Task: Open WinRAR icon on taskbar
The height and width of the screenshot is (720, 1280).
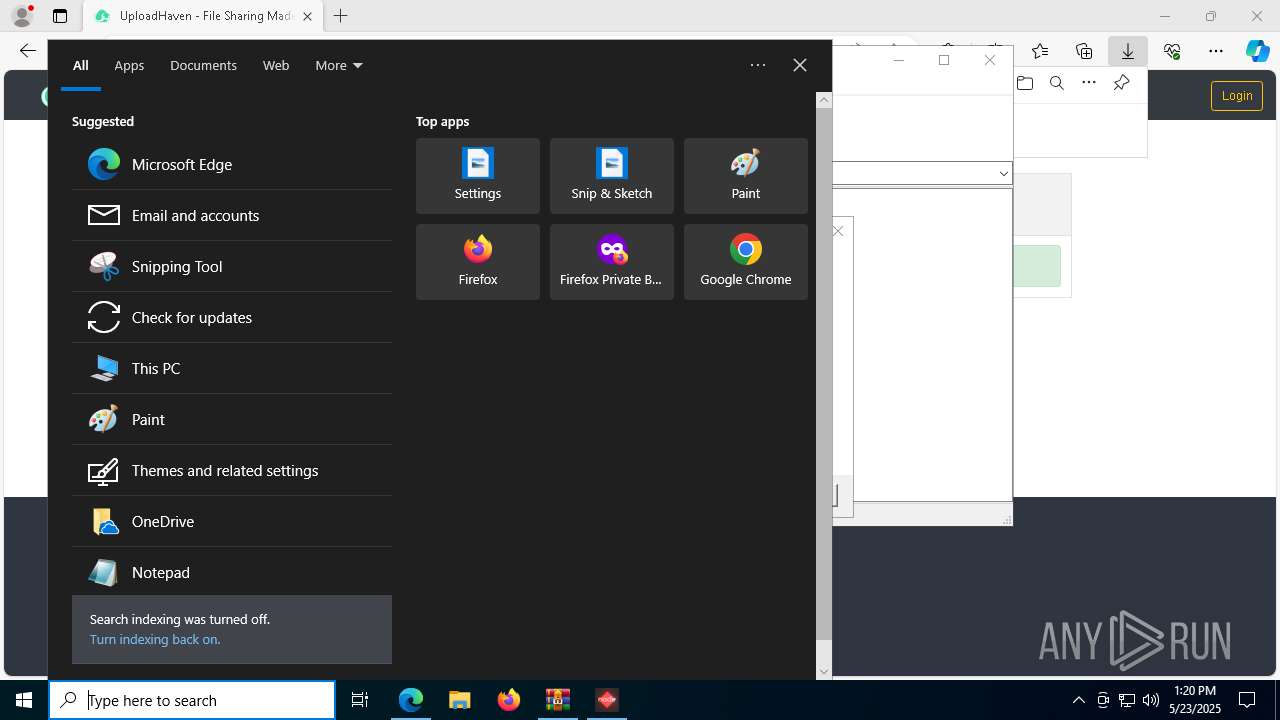Action: coord(558,700)
